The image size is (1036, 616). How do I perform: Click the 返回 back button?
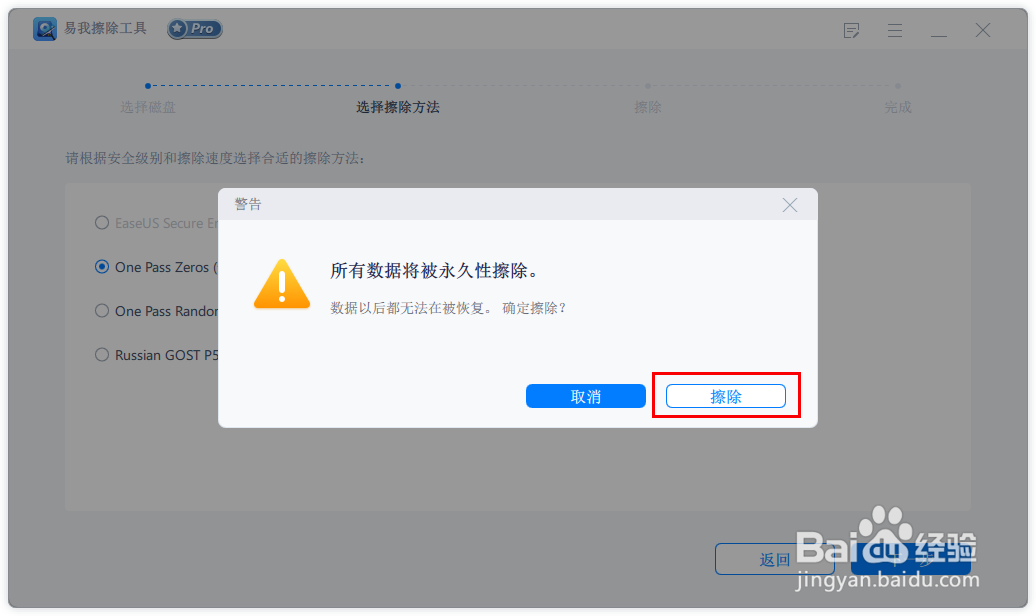pyautogui.click(x=774, y=559)
